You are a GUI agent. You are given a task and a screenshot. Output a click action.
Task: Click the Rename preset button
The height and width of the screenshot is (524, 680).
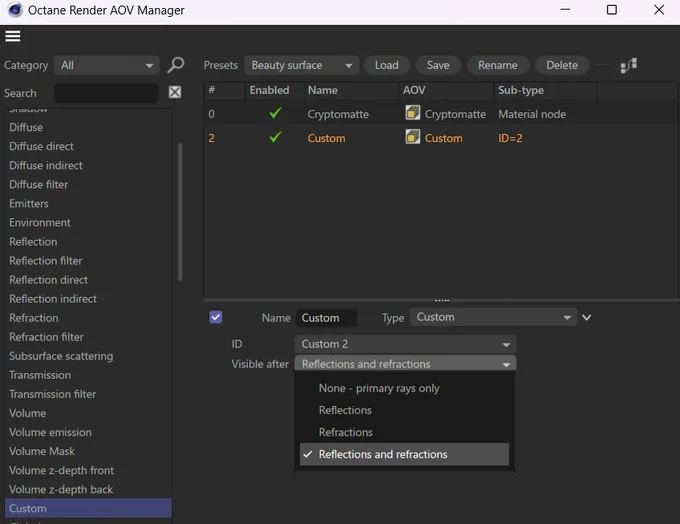(x=498, y=66)
